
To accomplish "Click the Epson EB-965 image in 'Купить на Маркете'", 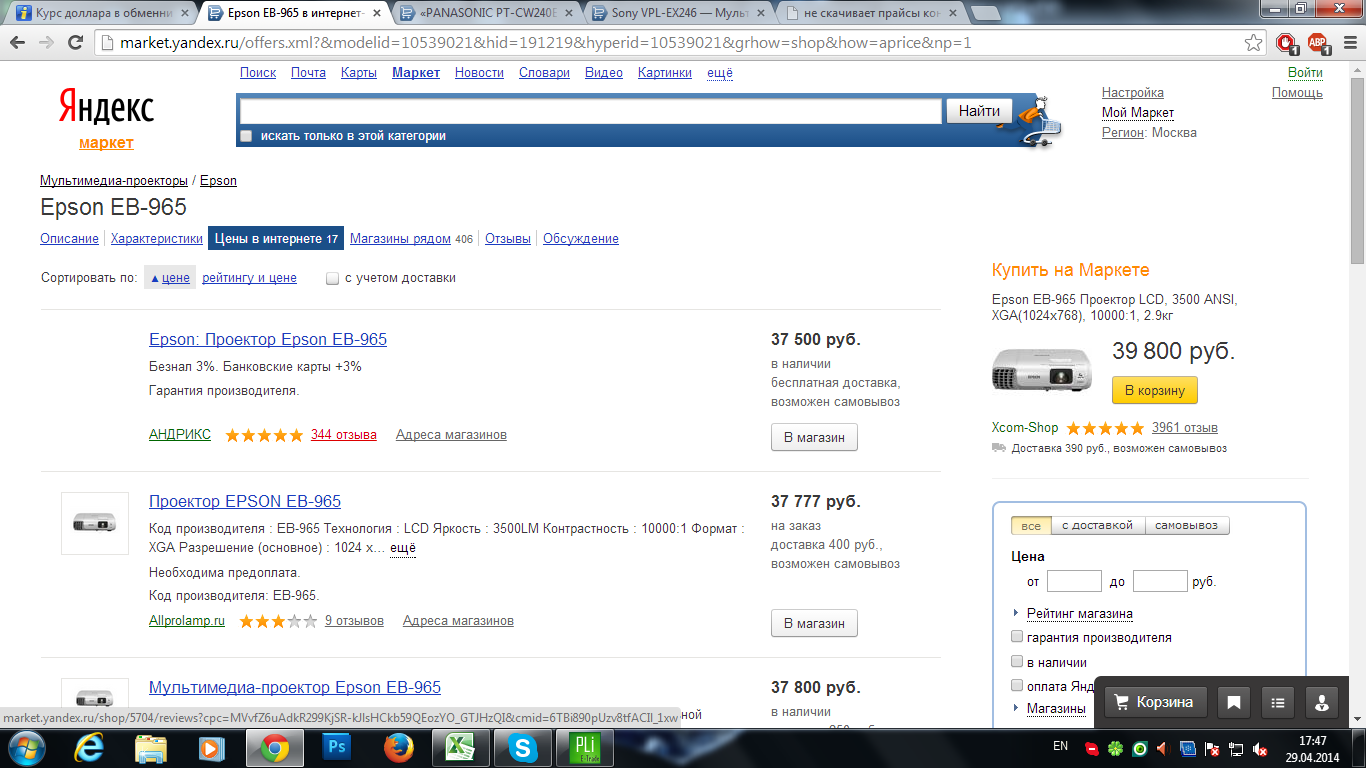I will tap(1041, 369).
